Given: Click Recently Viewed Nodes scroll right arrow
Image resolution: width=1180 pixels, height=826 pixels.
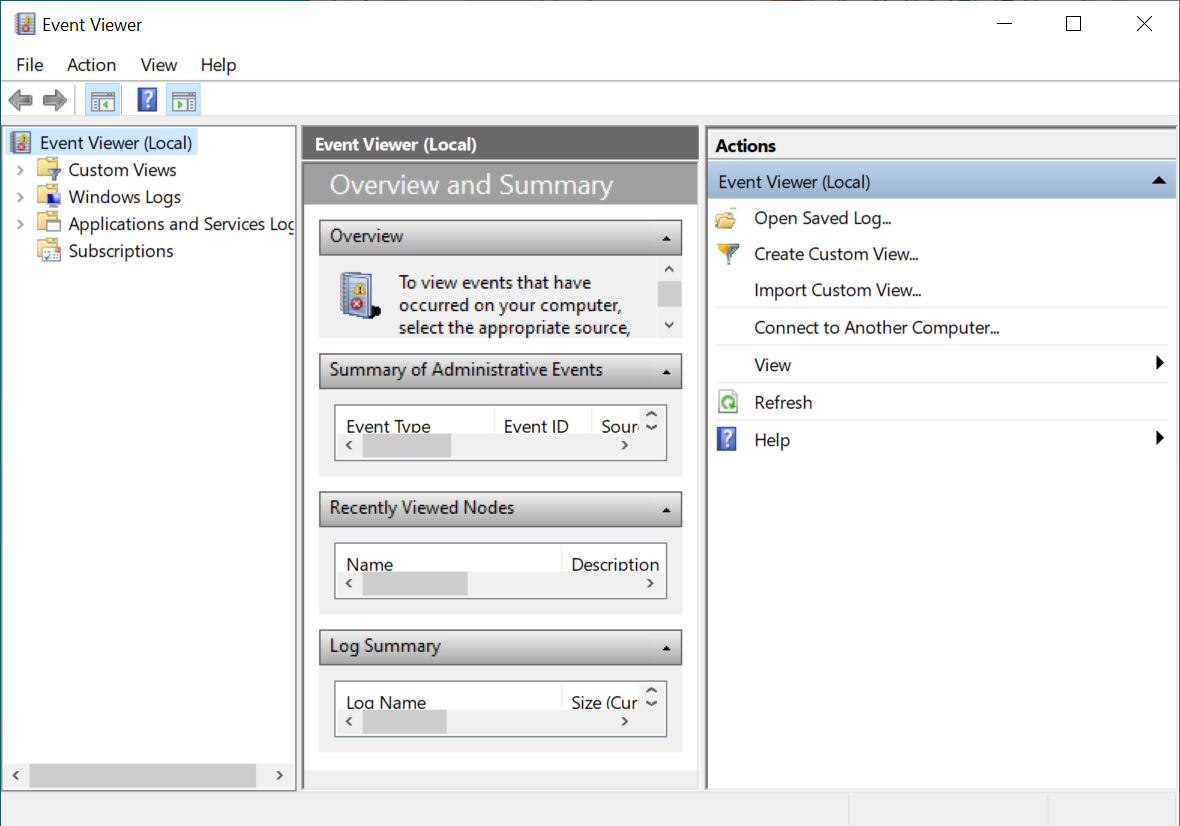Looking at the screenshot, I should 650,584.
